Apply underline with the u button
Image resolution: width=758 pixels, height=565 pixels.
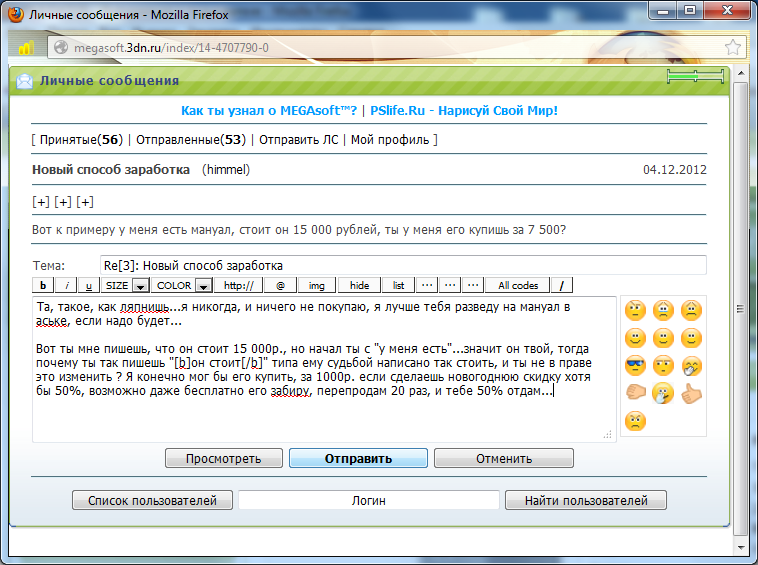[x=89, y=285]
